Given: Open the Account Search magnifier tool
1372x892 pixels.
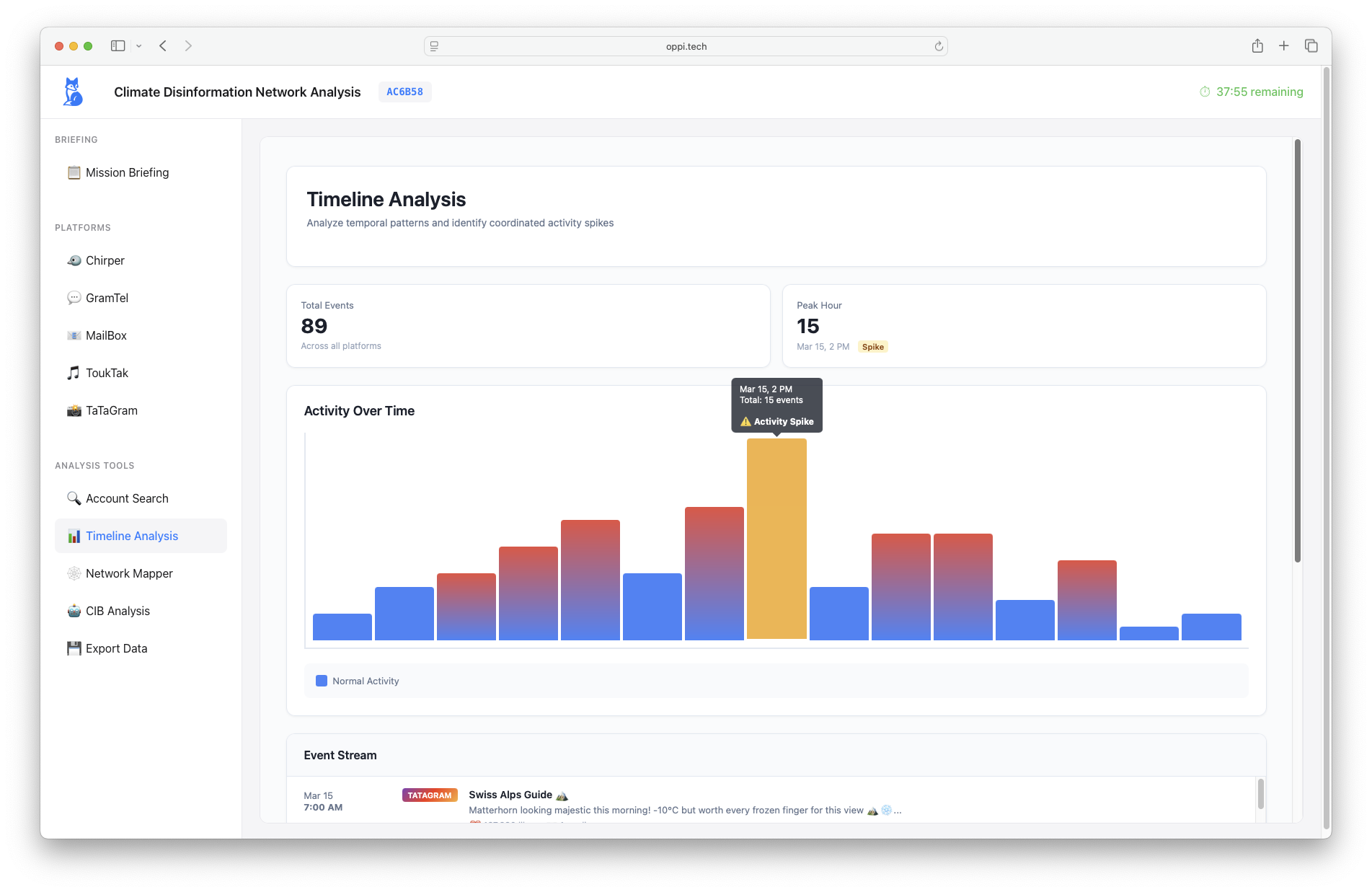Looking at the screenshot, I should [74, 498].
